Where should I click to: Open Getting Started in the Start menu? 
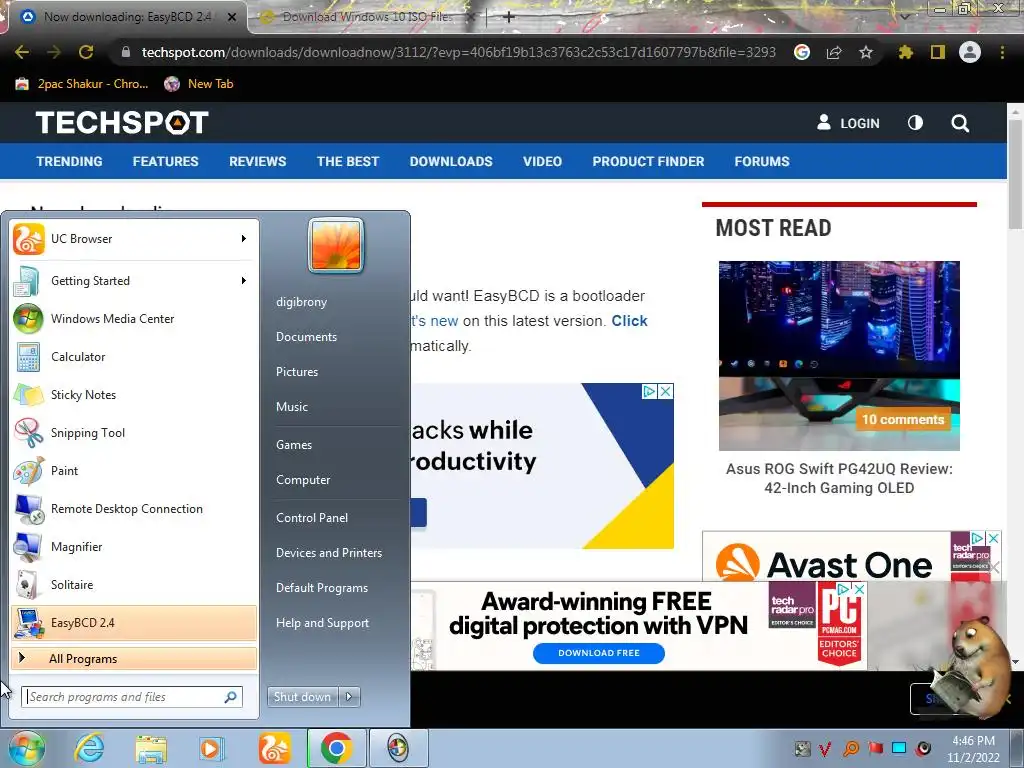coord(133,281)
